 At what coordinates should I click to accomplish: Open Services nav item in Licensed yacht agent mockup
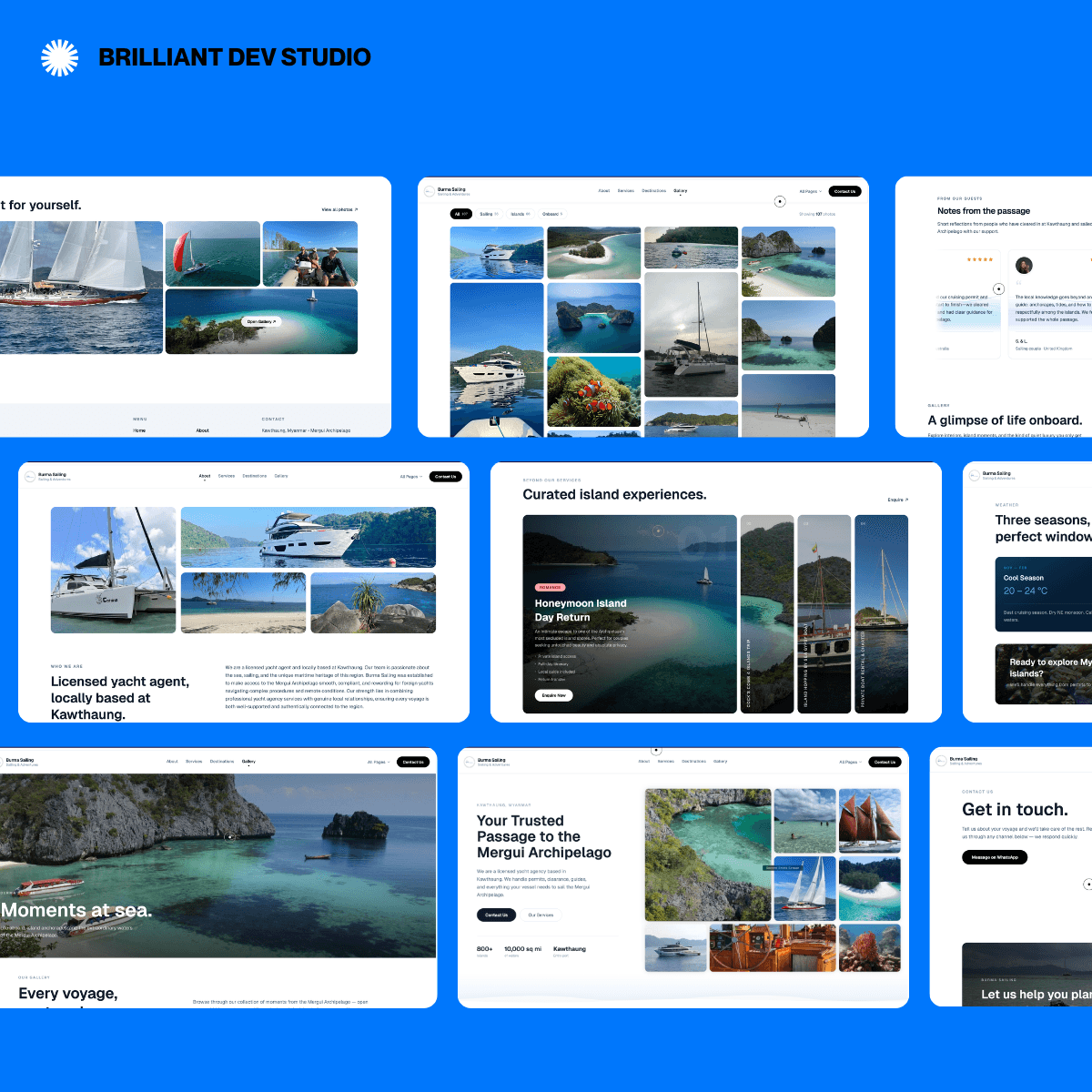tap(227, 476)
